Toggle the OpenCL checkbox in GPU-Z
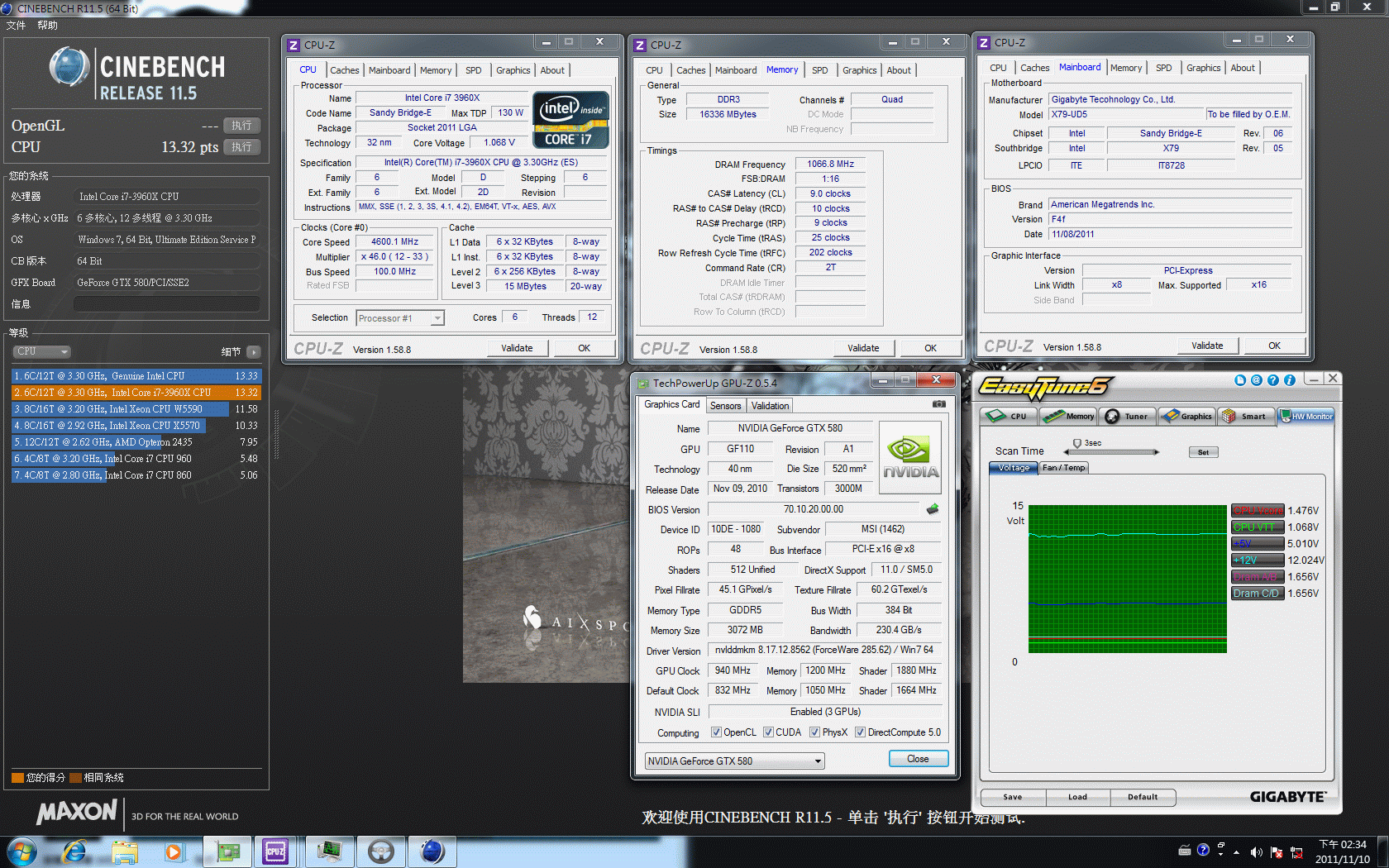1389x868 pixels. click(x=717, y=732)
